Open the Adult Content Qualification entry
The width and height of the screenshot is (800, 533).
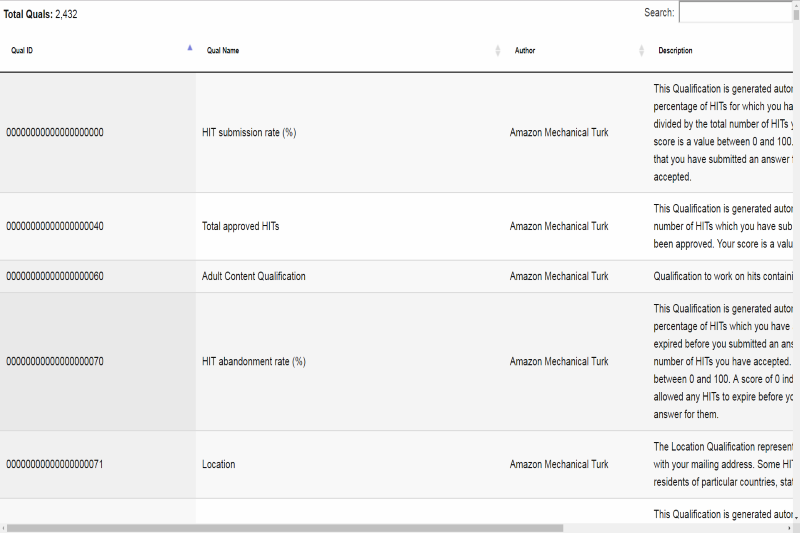[253, 276]
